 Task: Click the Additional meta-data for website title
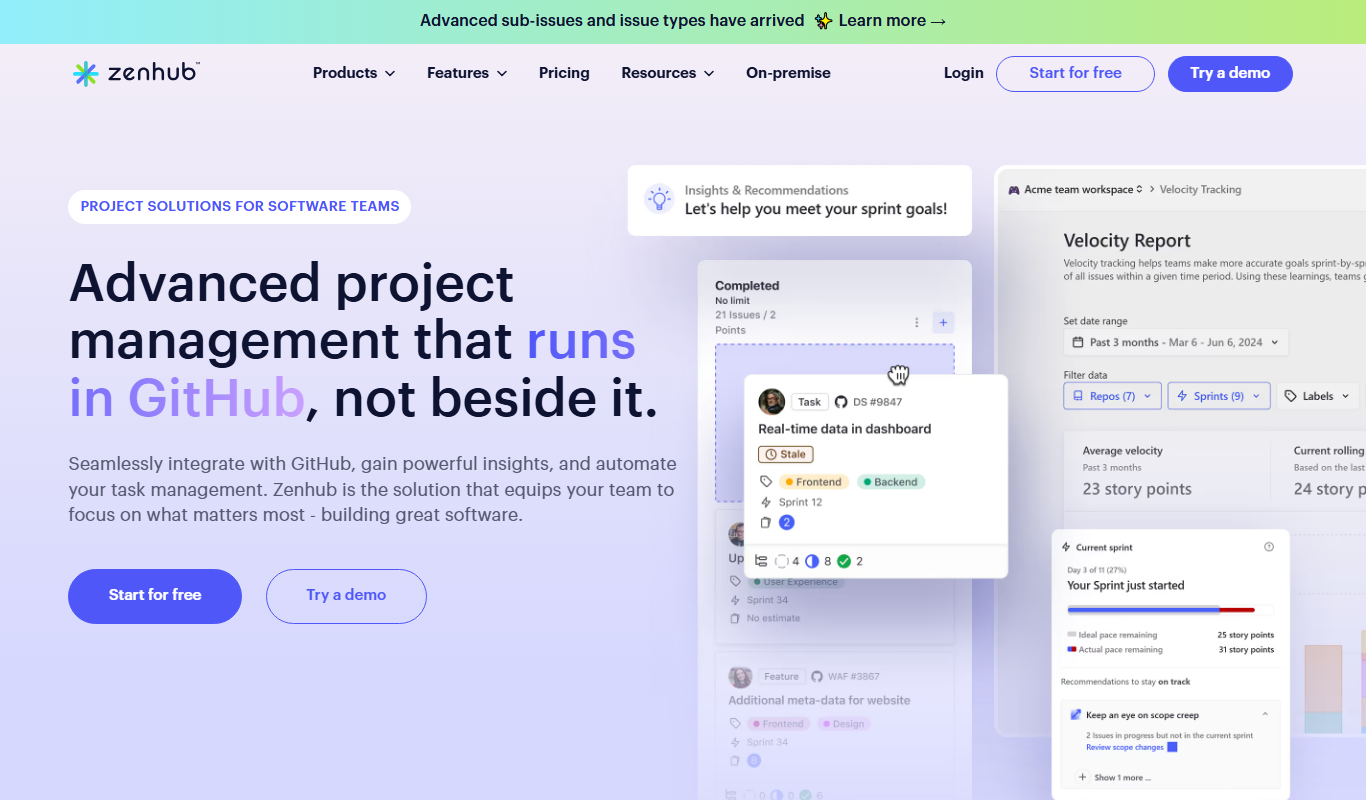[819, 700]
